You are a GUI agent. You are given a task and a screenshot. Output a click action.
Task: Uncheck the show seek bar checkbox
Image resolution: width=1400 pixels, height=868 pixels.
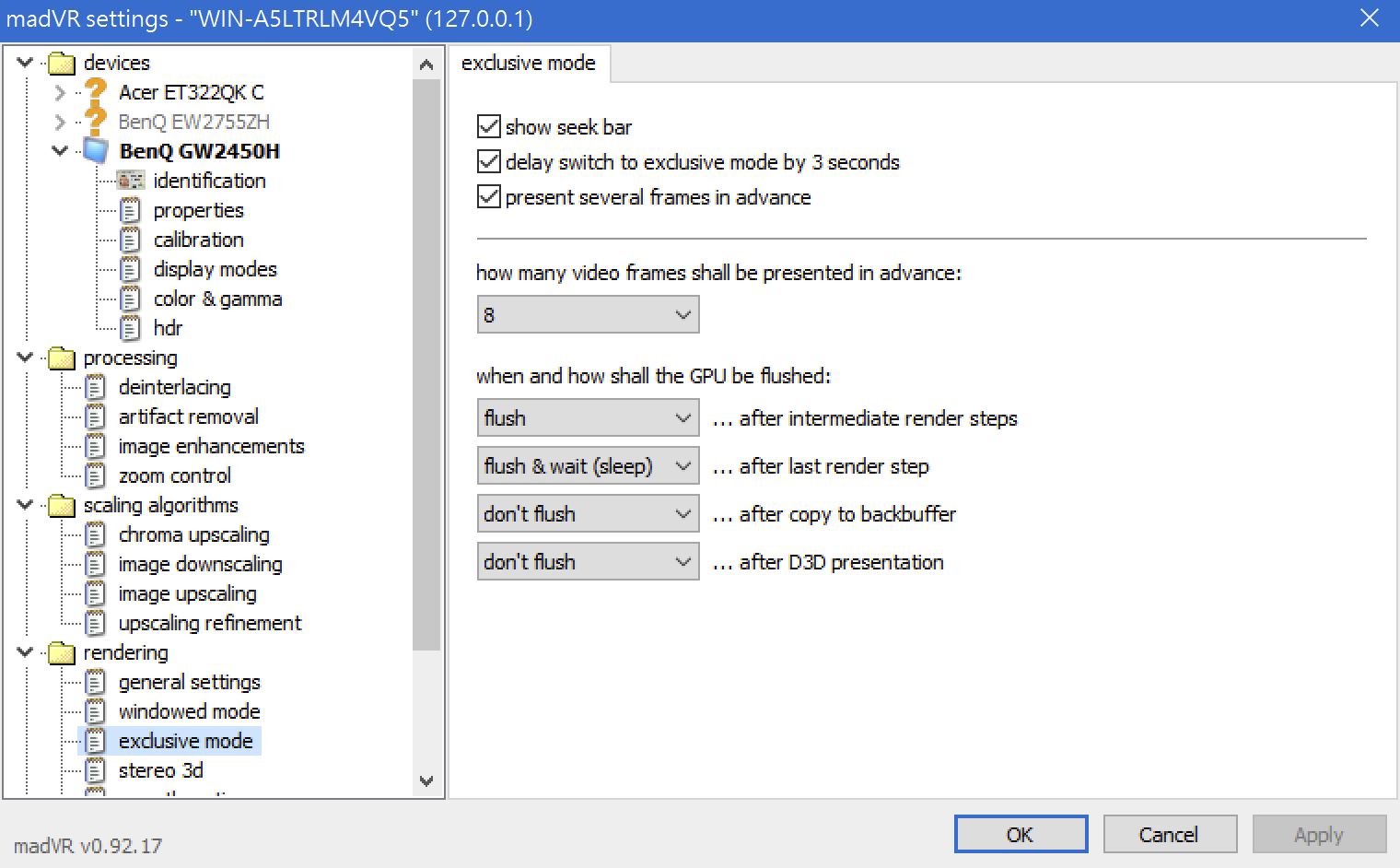click(x=489, y=126)
